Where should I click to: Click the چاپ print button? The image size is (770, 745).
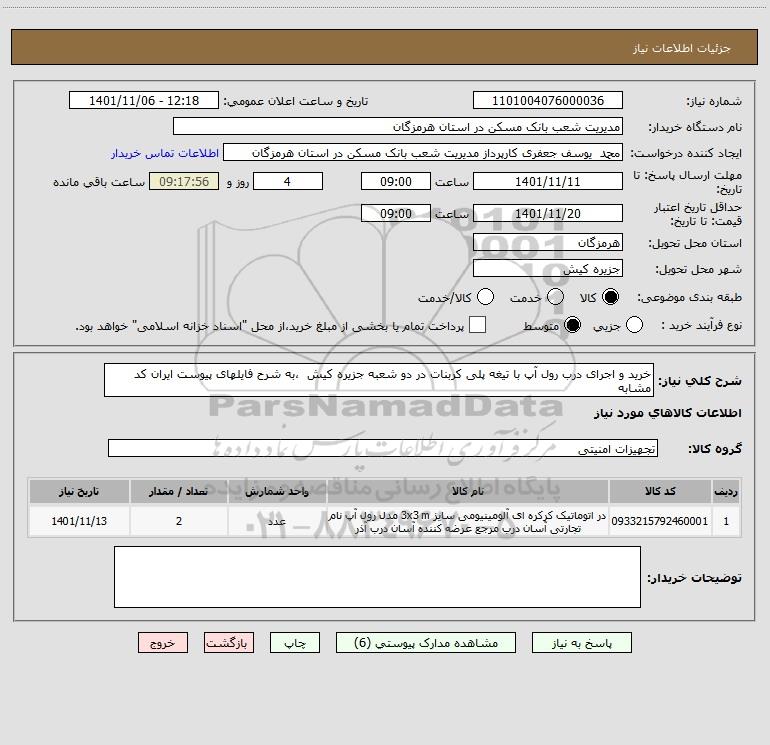tap(295, 643)
